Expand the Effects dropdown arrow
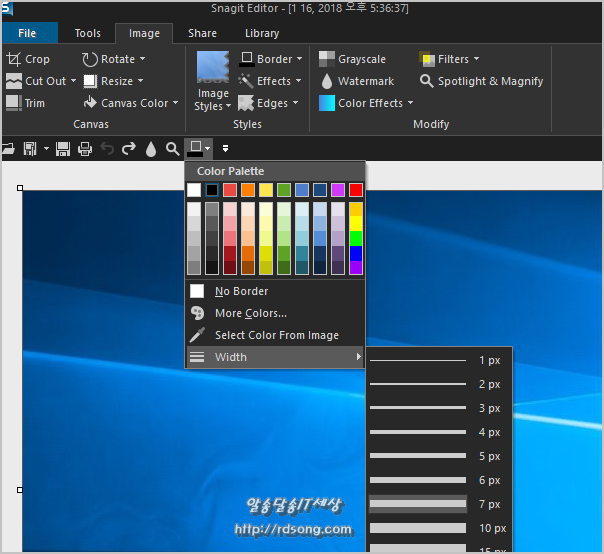The height and width of the screenshot is (554, 604). click(298, 81)
